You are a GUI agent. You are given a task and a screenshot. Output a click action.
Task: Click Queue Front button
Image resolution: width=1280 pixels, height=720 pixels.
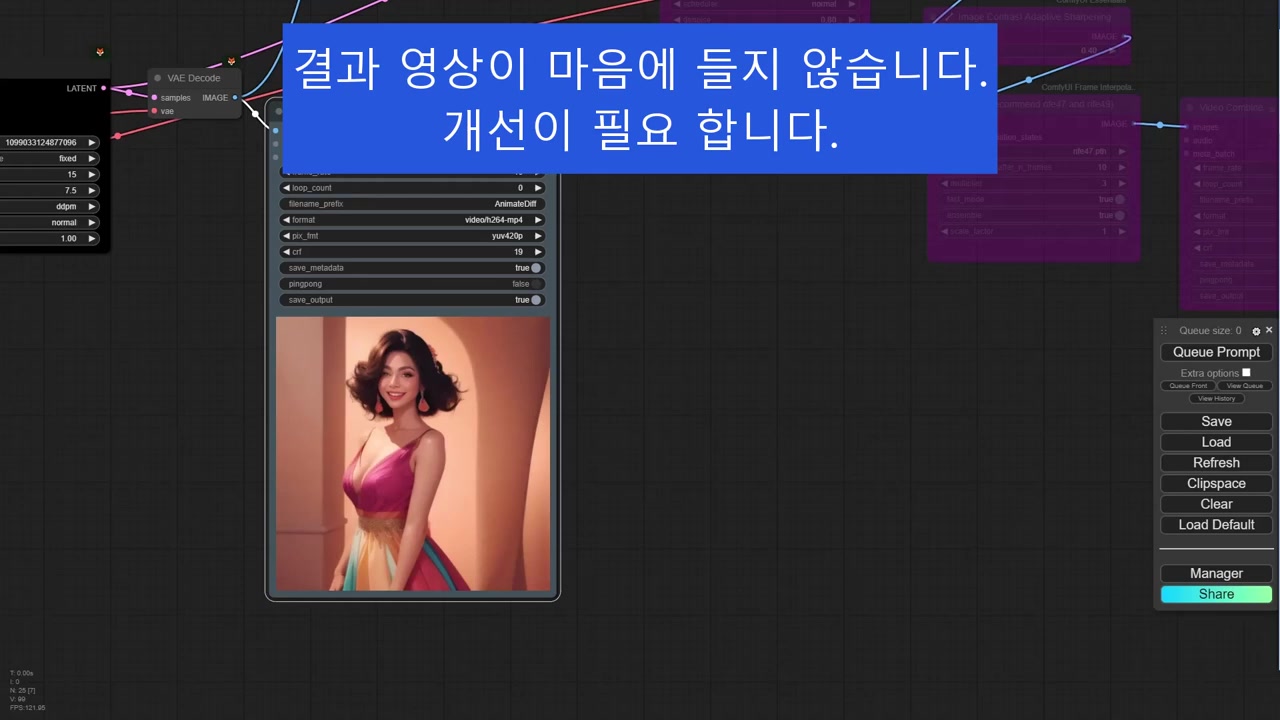tap(1188, 386)
